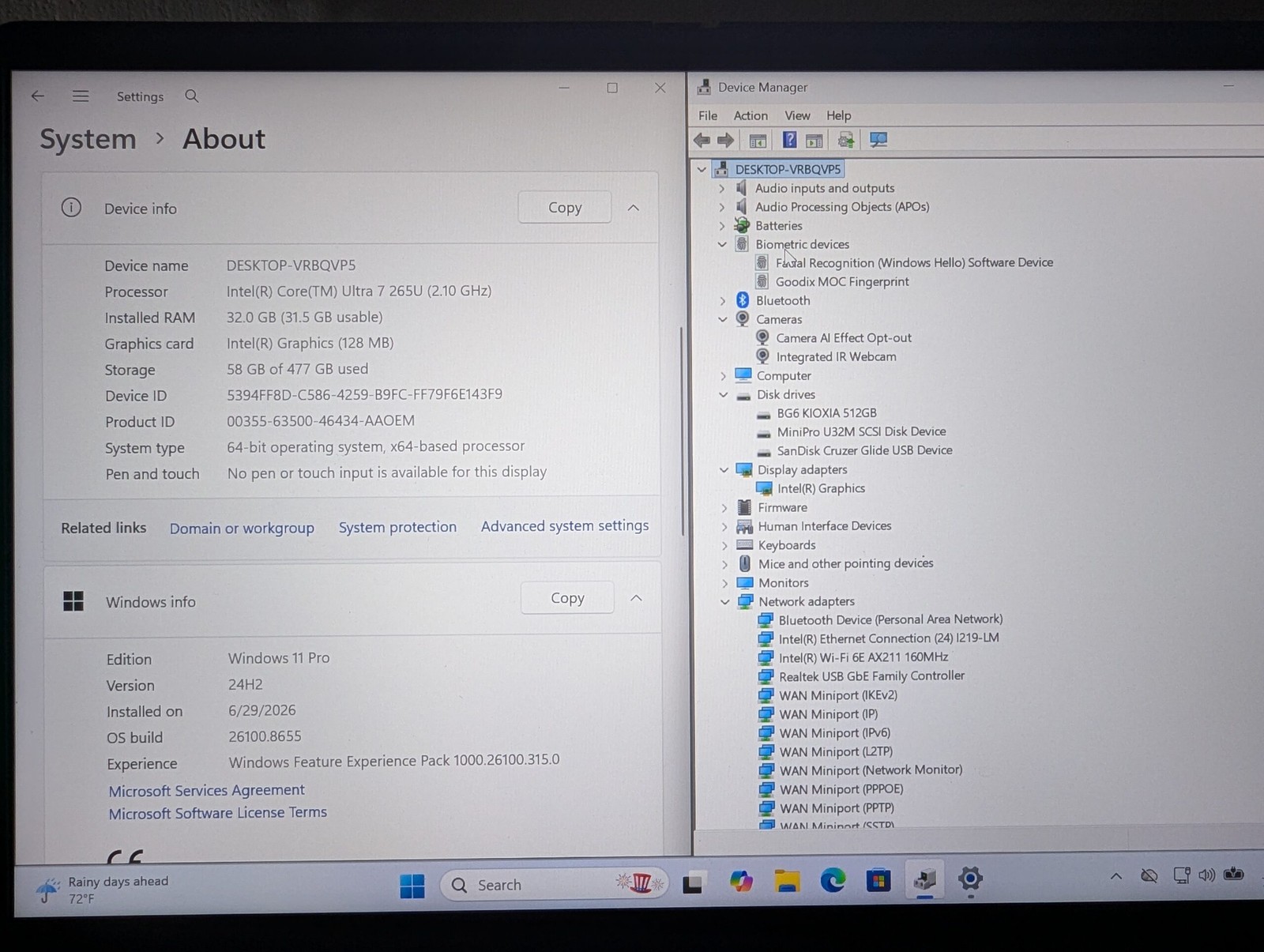
Task: Expand the Firmware category
Action: pos(724,508)
